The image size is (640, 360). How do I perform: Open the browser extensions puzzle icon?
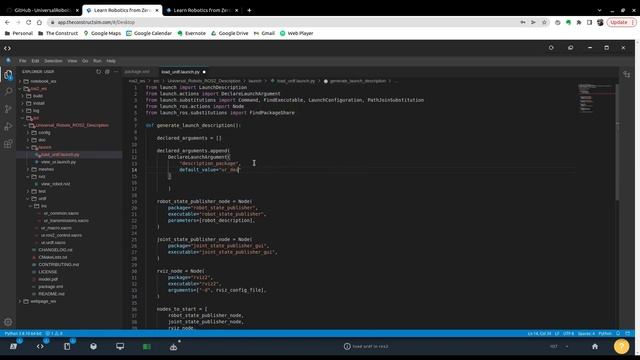click(579, 22)
